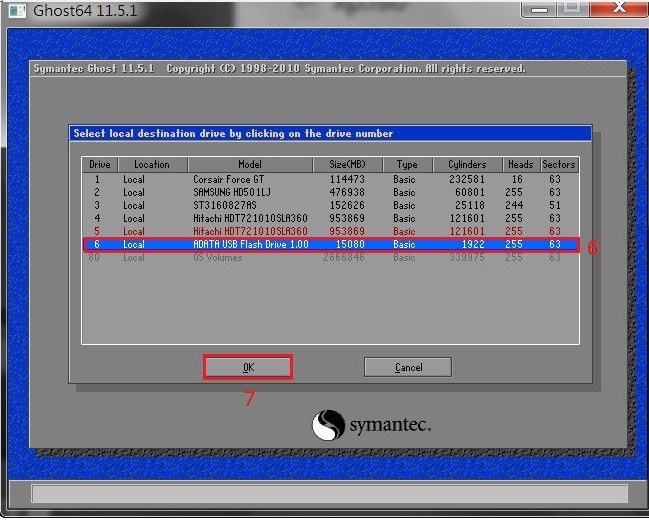The image size is (649, 521).
Task: Click the OK button
Action: [248, 367]
